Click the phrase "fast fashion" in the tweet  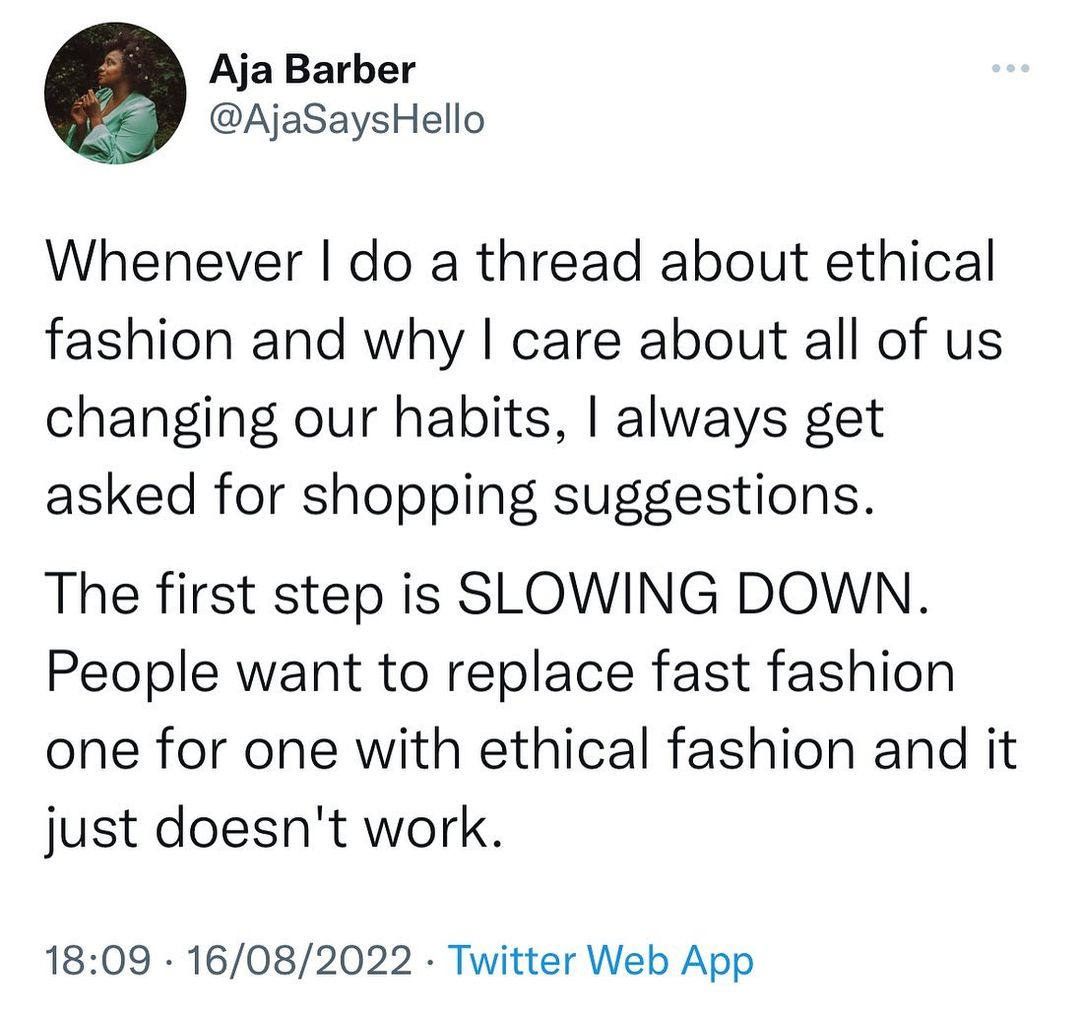818,673
